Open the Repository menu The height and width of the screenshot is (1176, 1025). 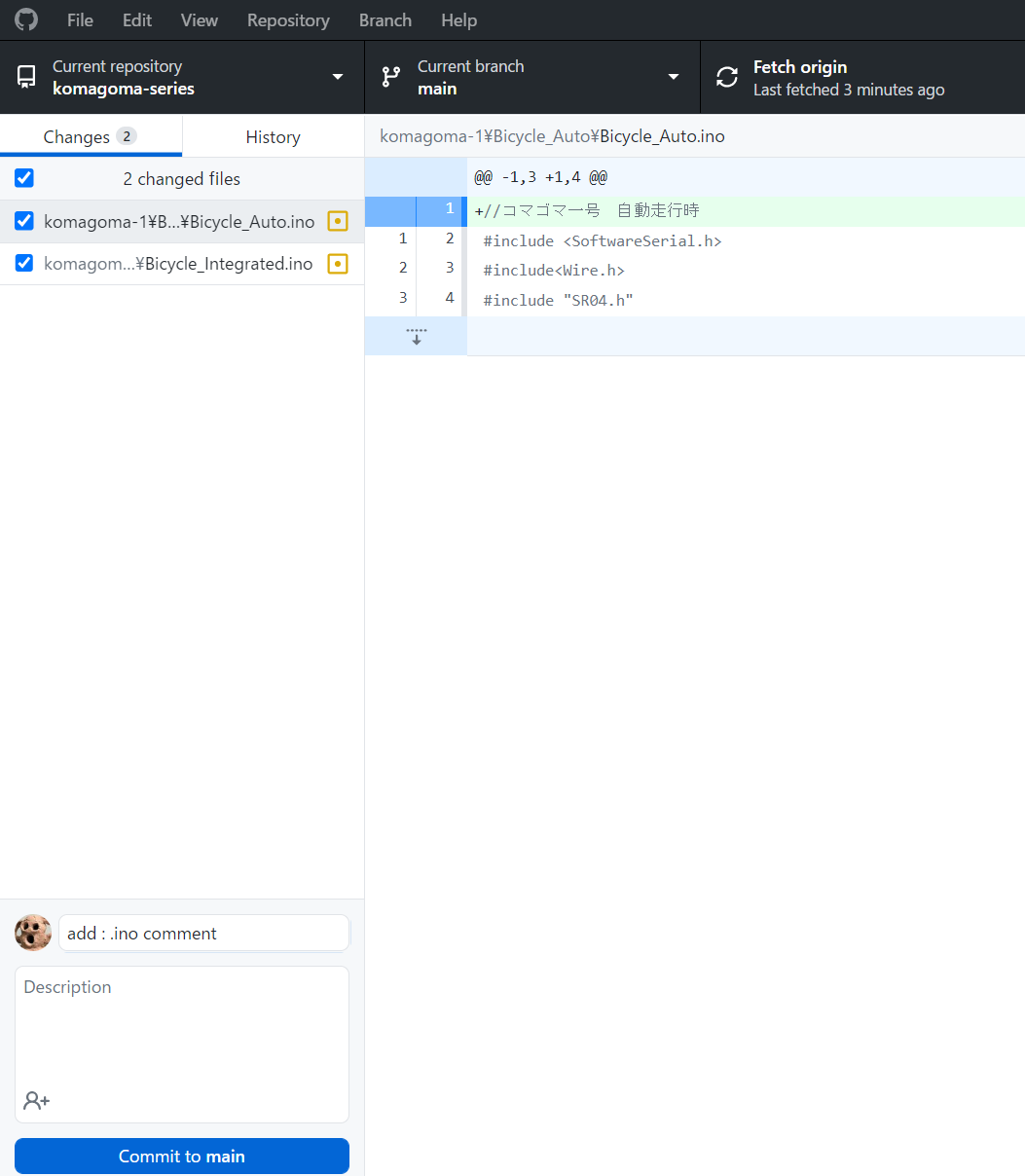point(288,19)
